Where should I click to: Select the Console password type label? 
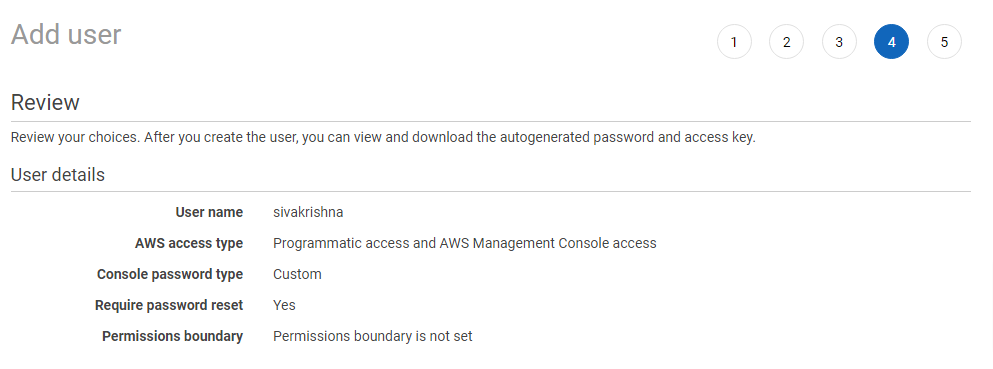170,274
